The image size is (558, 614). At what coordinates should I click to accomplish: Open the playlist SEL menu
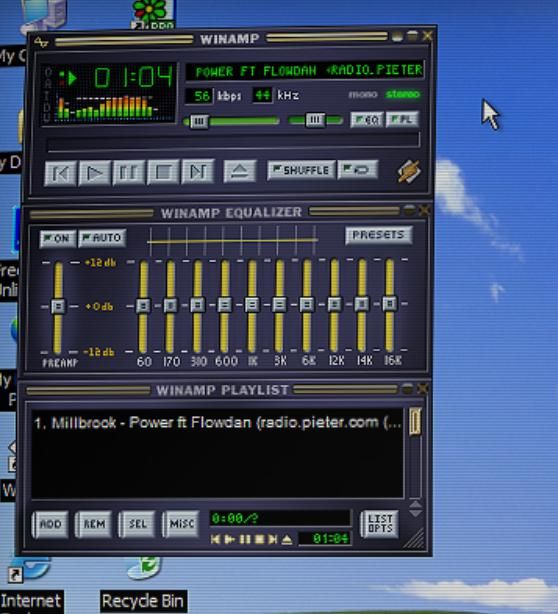click(137, 523)
